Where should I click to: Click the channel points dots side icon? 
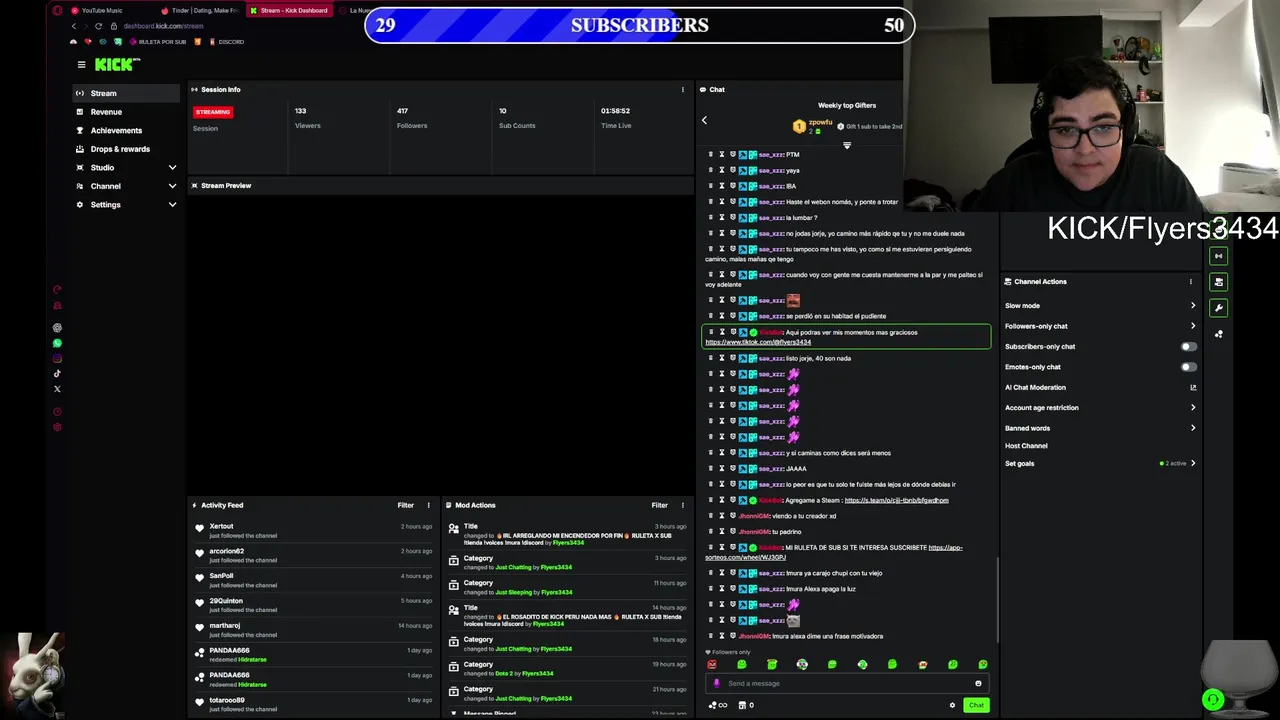pos(1218,334)
